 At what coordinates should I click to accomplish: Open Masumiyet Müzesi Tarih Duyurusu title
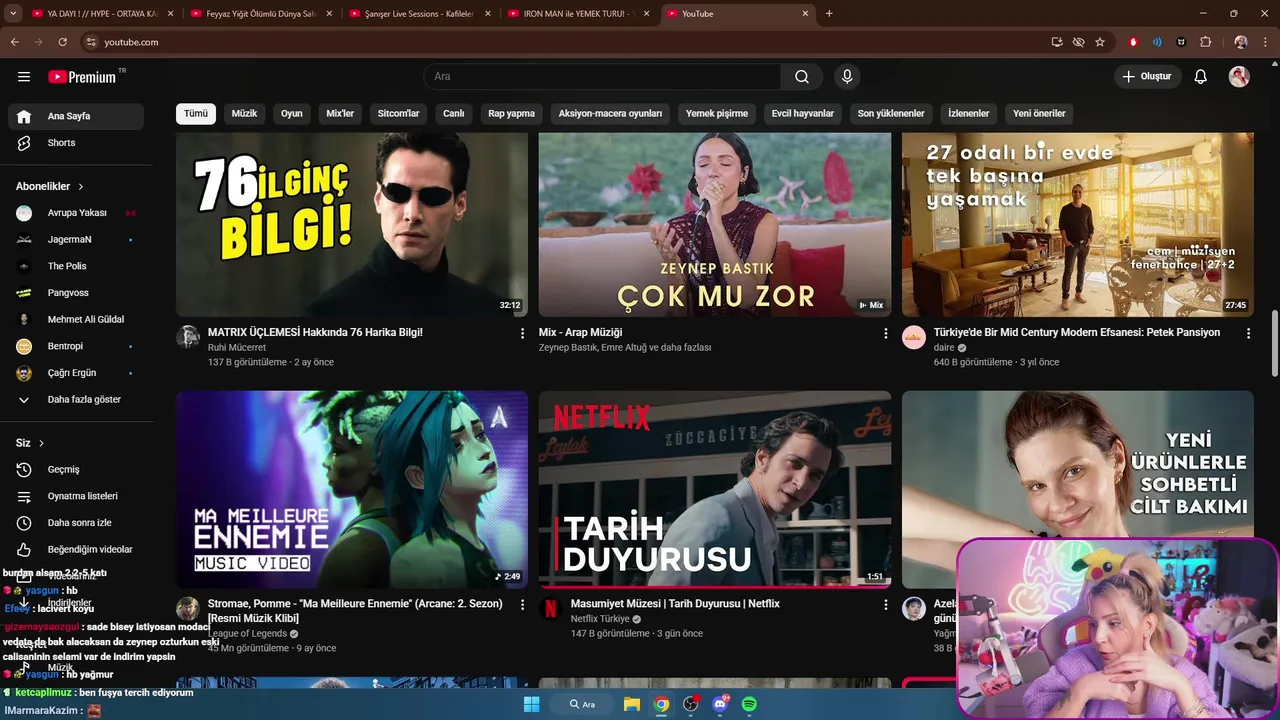[675, 604]
